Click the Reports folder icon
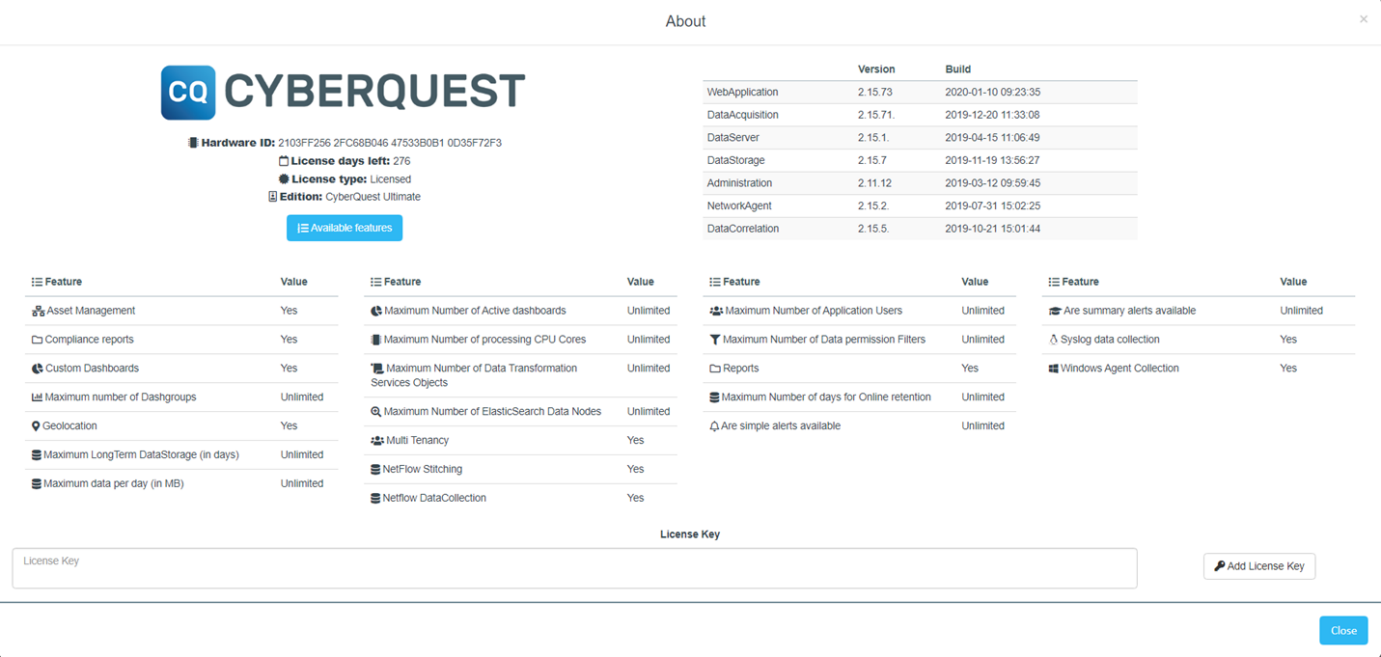 [x=715, y=369]
